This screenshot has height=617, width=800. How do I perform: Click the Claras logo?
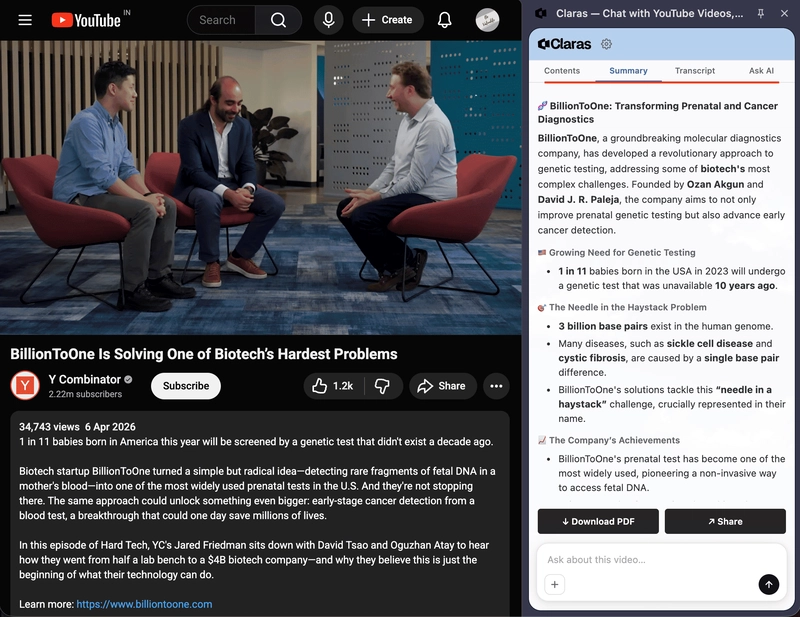pos(564,44)
